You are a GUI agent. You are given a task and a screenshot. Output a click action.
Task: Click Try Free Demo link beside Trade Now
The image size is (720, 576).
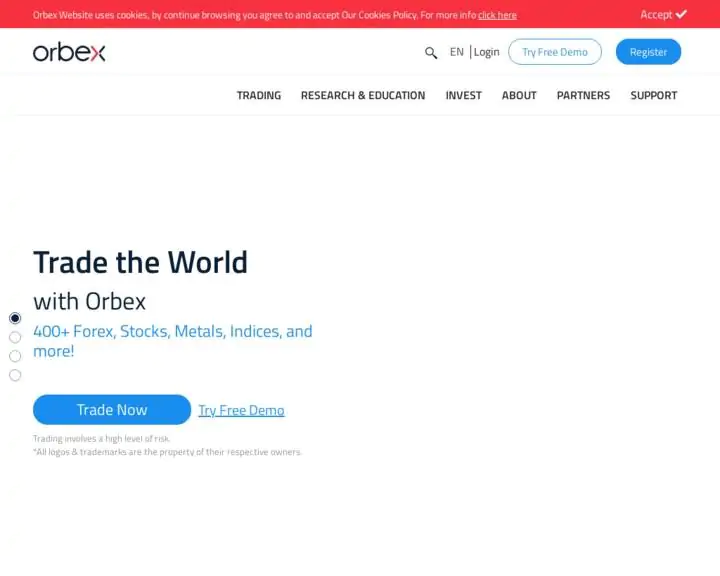241,410
